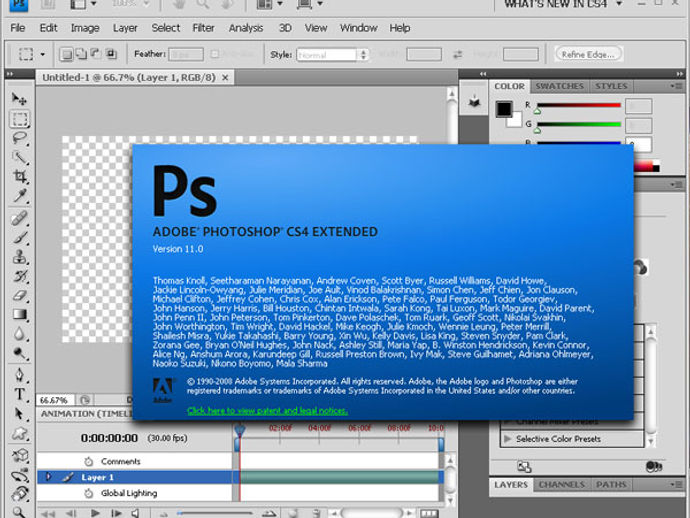Select the Eyedropper tool

19,196
